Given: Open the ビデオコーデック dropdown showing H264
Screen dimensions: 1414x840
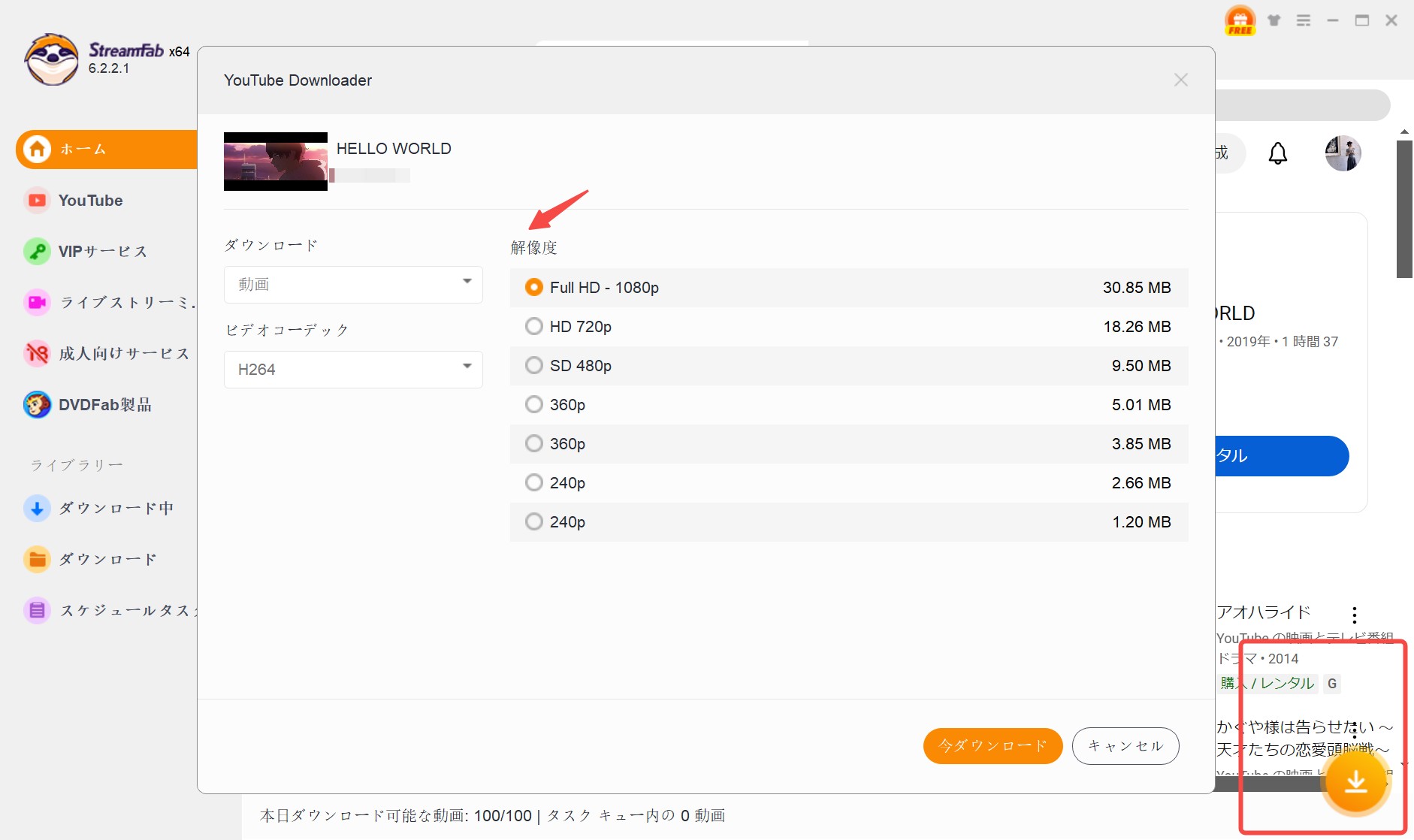Looking at the screenshot, I should pyautogui.click(x=353, y=369).
